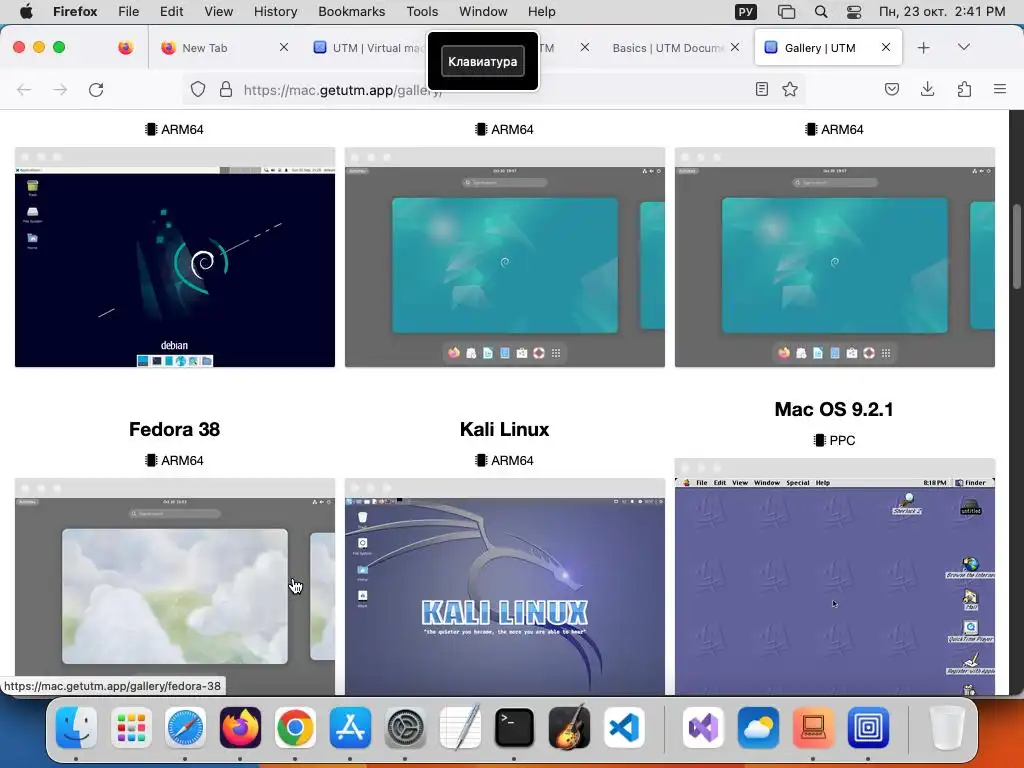Viewport: 1024px width, 768px height.
Task: Click the Mac OS 9.2.1 heading link
Action: pos(834,409)
